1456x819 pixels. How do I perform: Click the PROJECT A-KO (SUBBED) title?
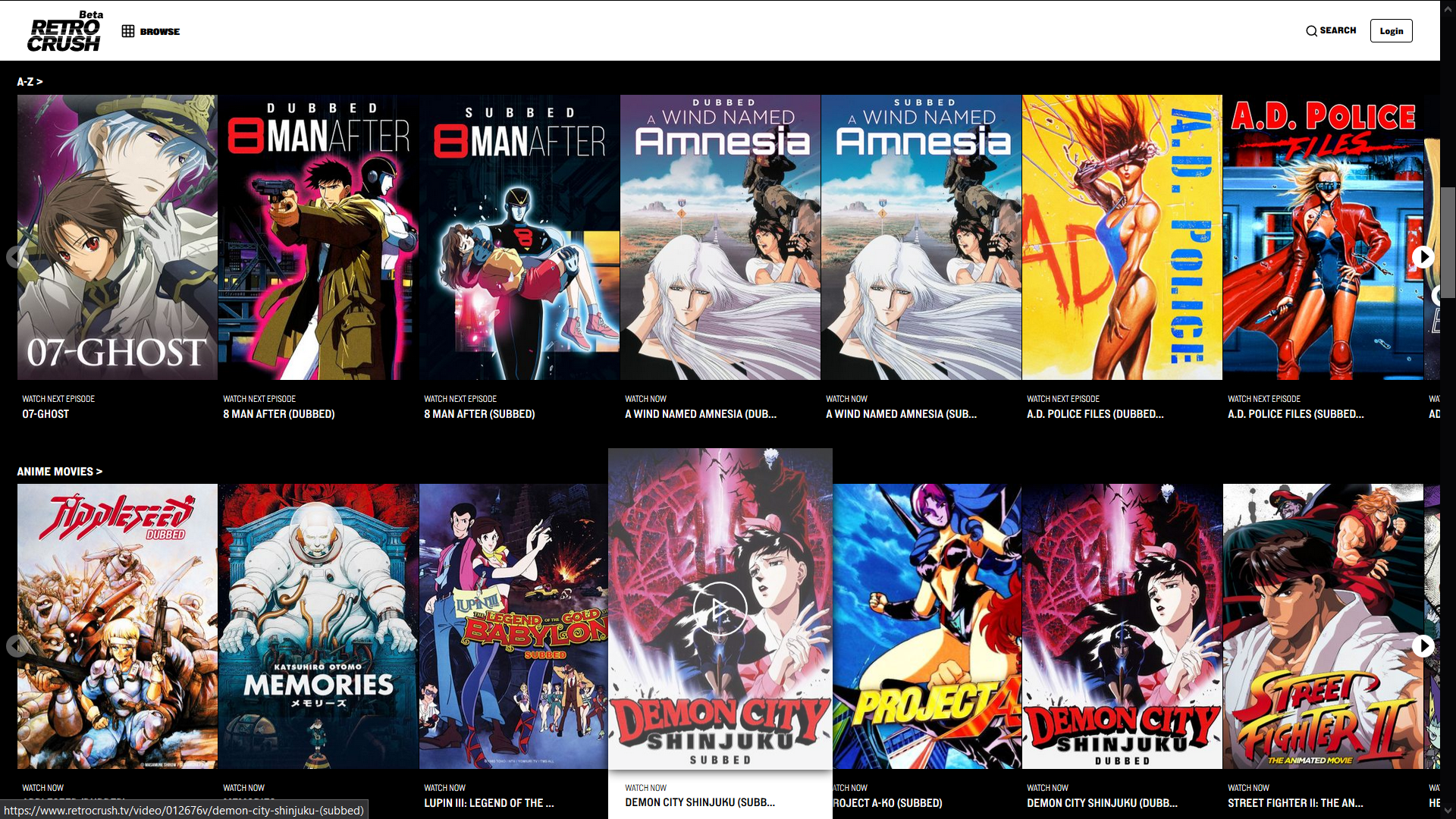(887, 803)
